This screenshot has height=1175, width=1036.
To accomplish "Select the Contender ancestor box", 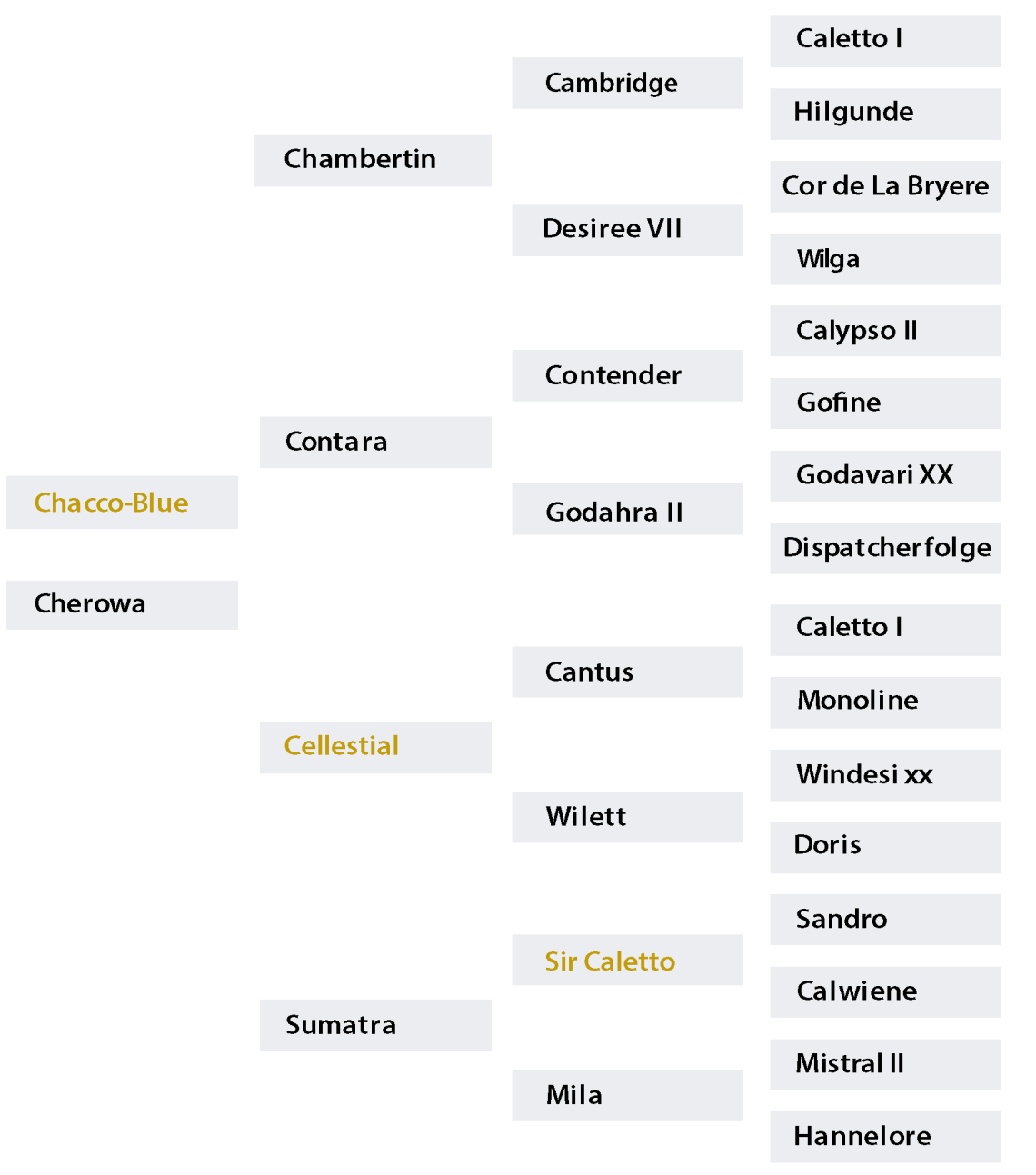I will [613, 375].
